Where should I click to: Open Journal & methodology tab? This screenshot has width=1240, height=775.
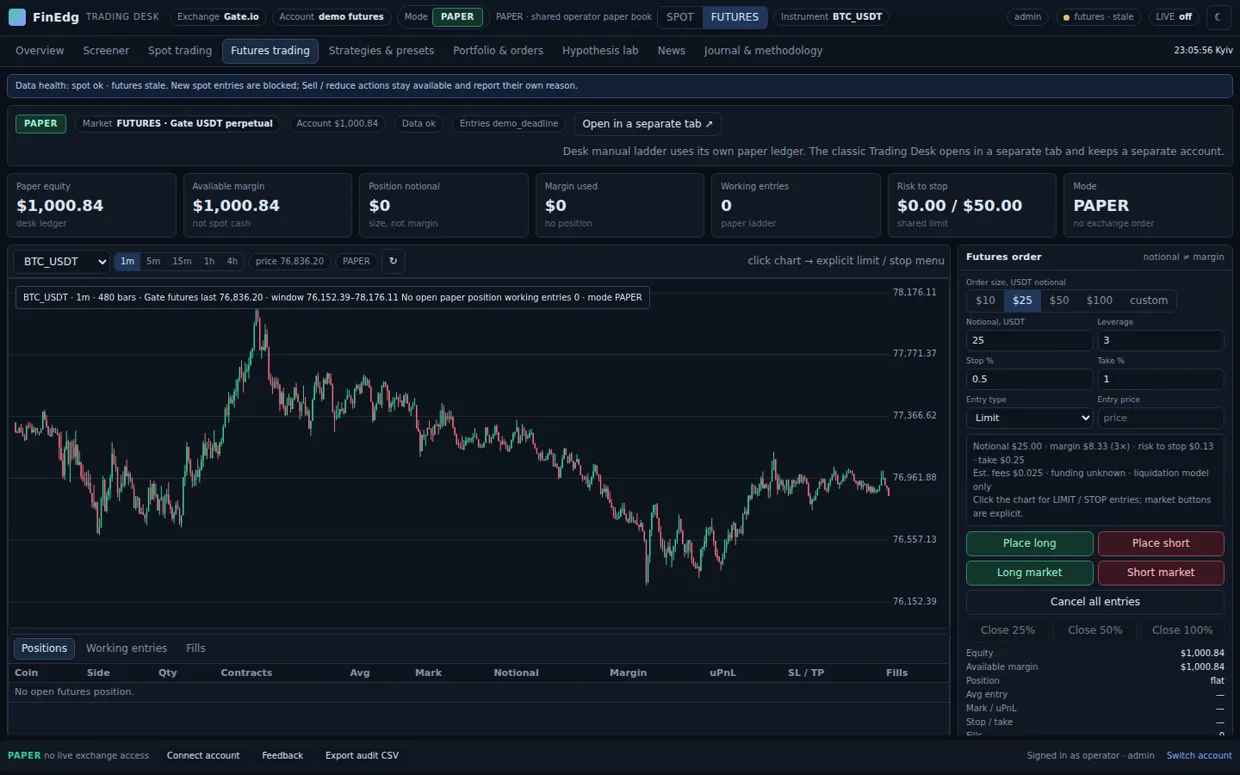(x=763, y=51)
